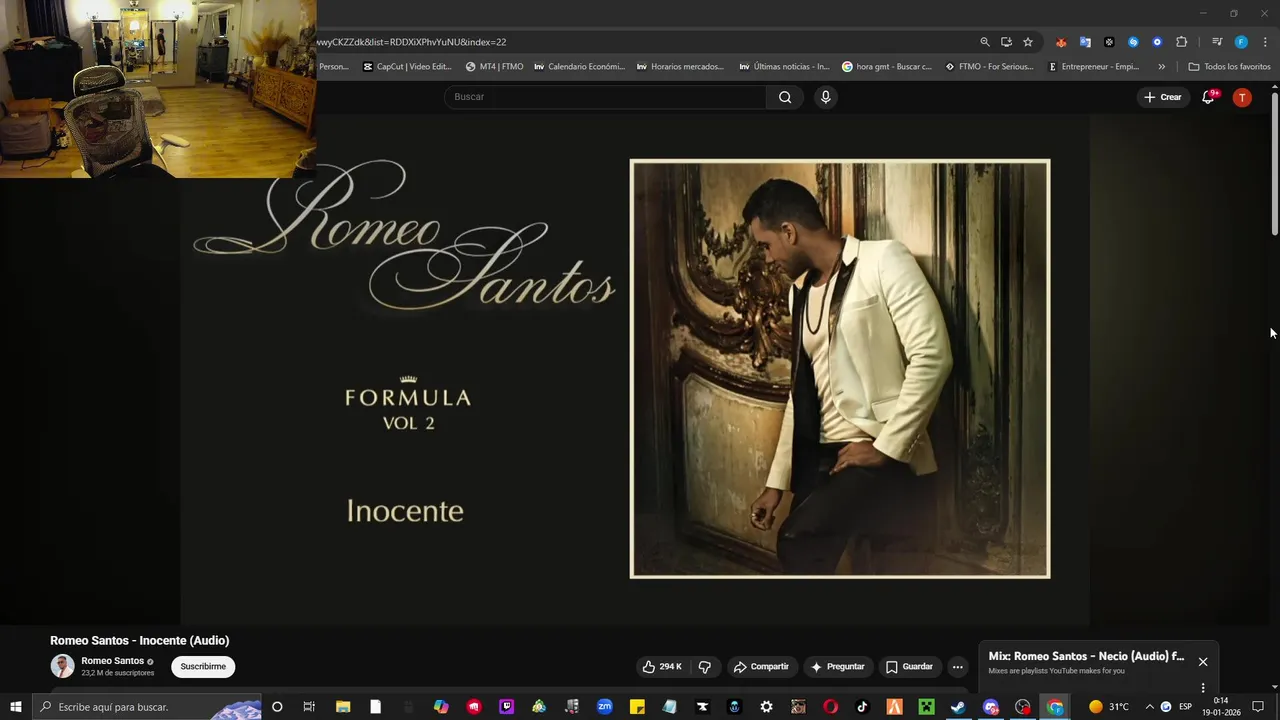Open the Chrome zoom magnifier icon
The image size is (1280, 720).
tap(985, 42)
